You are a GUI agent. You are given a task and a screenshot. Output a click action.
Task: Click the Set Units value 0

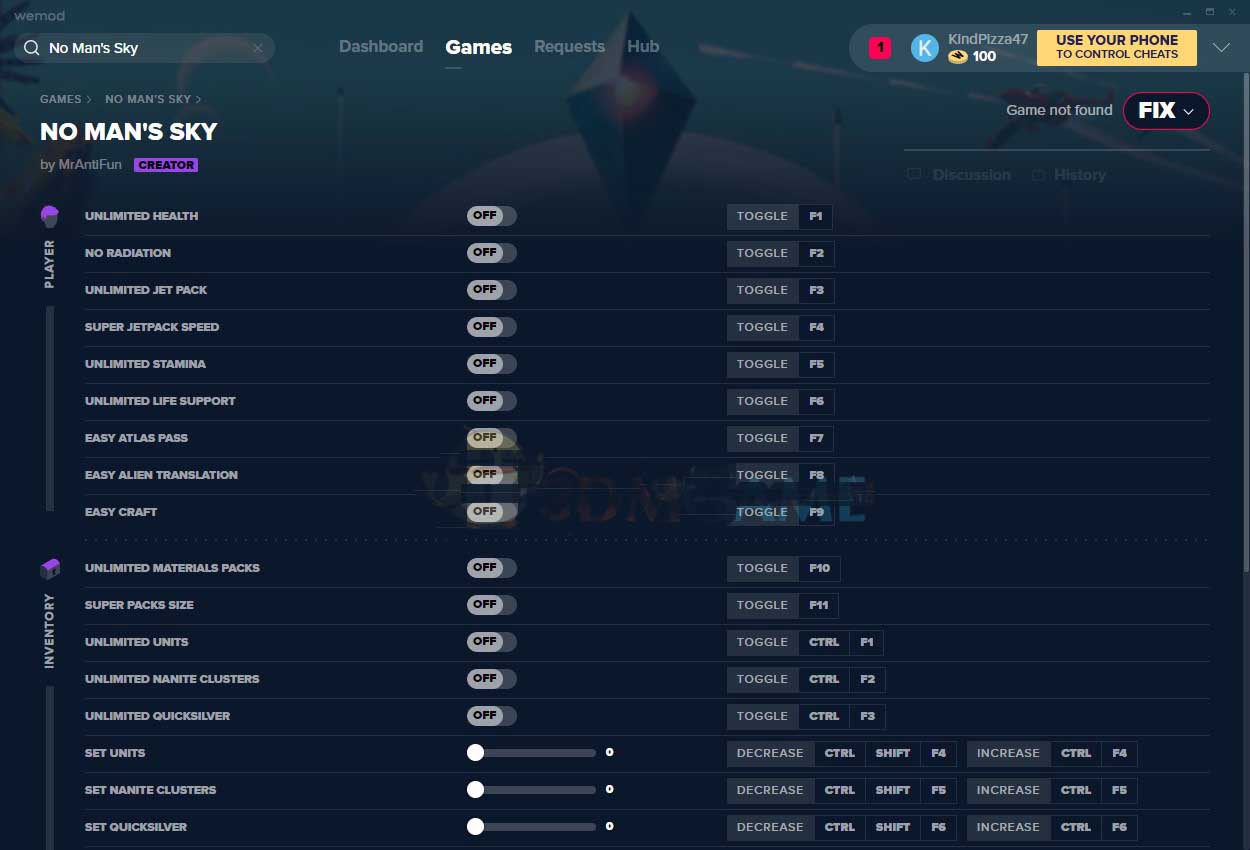(609, 753)
